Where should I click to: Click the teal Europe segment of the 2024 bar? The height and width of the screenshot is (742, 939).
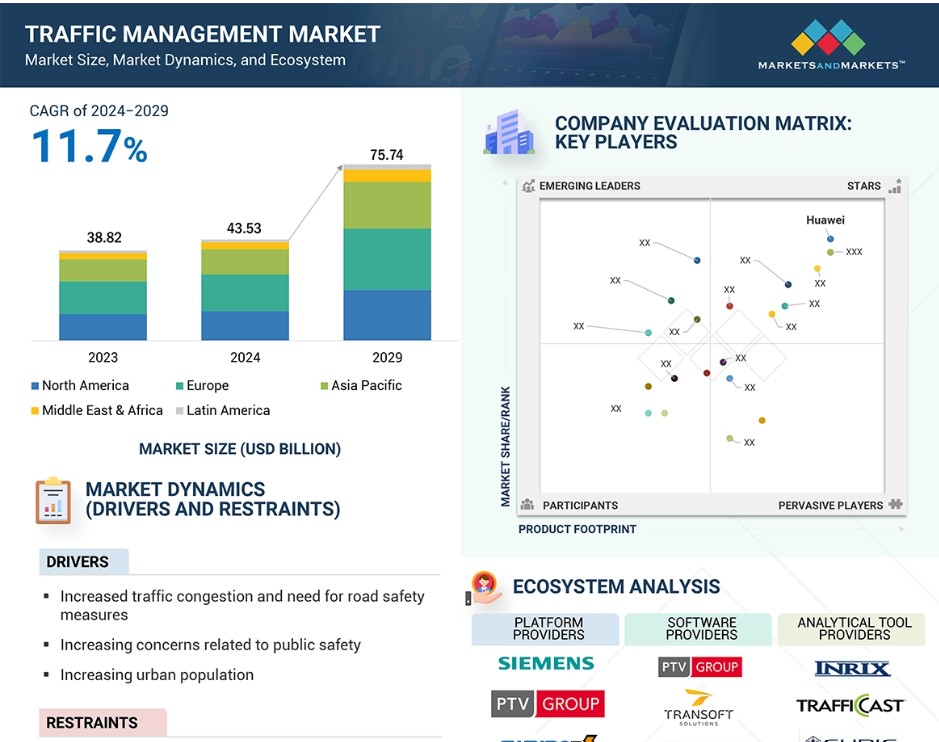point(245,293)
